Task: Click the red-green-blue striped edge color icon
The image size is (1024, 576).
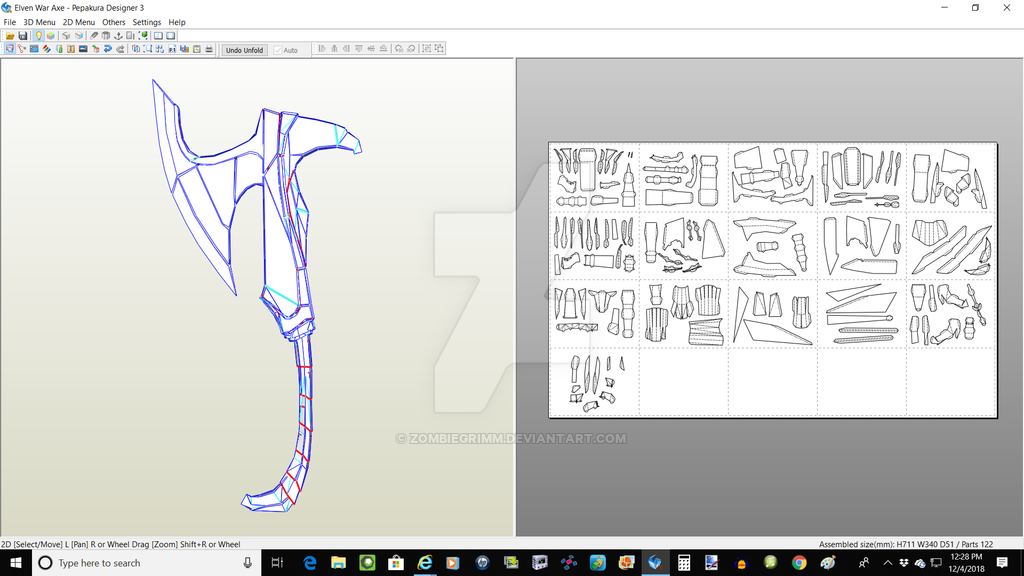Action: (46, 49)
